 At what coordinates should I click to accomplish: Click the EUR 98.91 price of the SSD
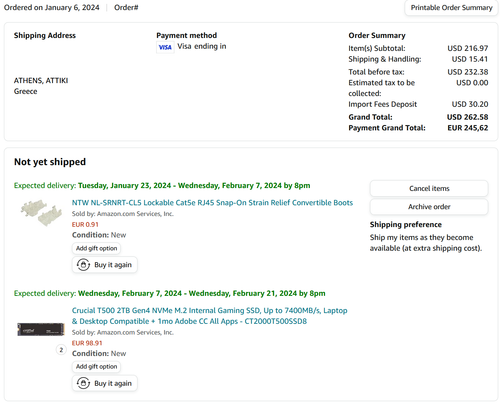(87, 343)
